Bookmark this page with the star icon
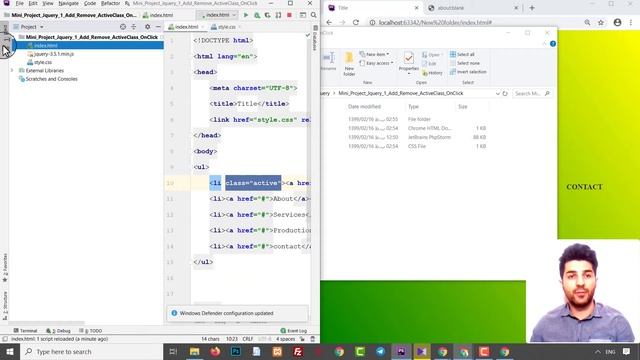 click(x=601, y=22)
